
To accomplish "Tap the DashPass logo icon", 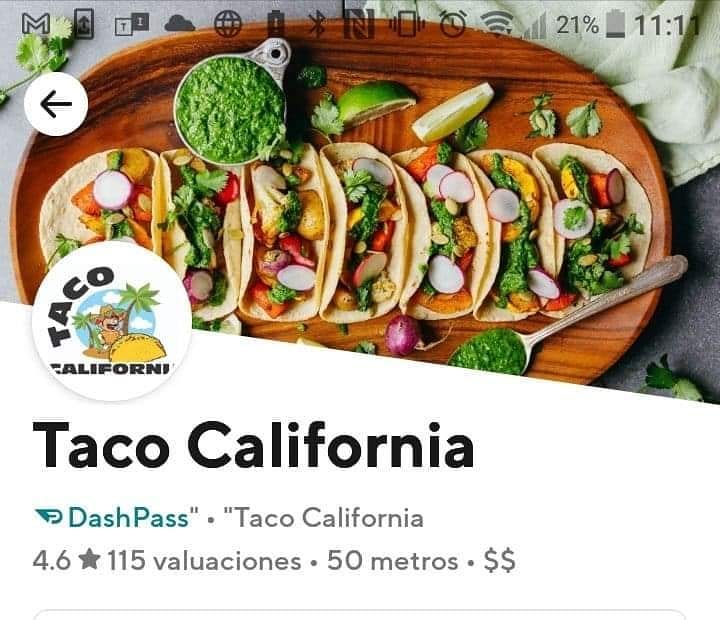I will tap(49, 517).
